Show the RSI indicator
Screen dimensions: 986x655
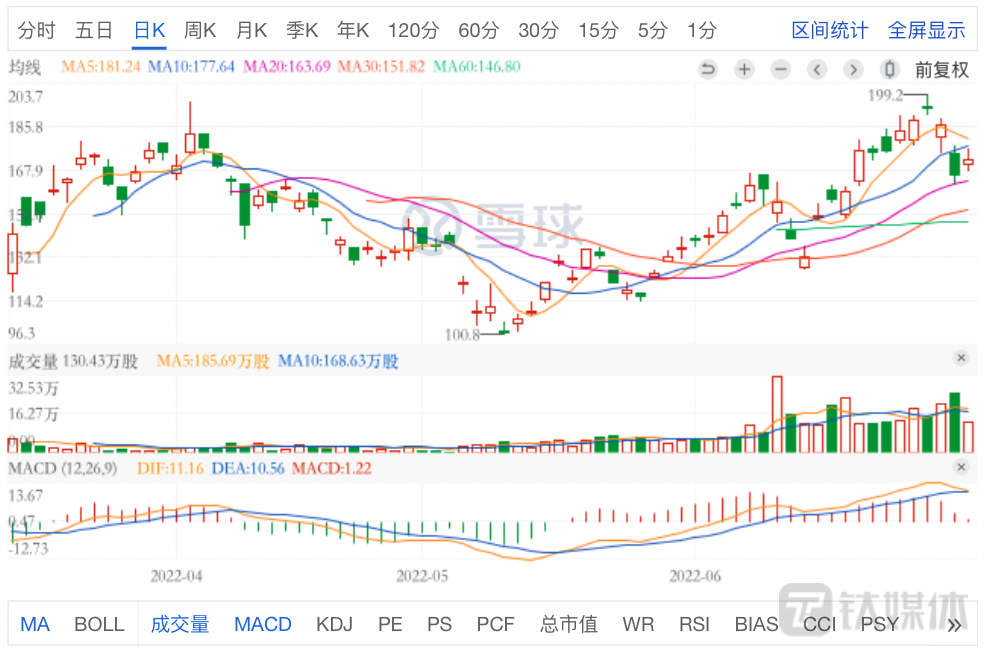tap(694, 624)
